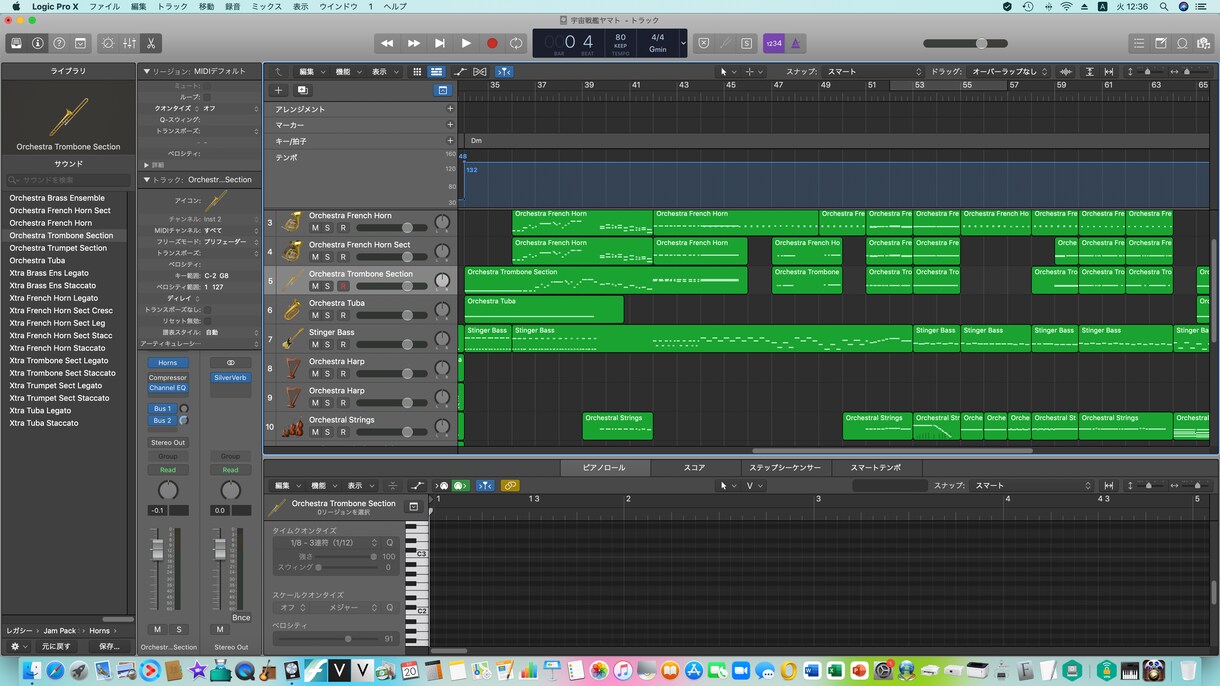Image resolution: width=1220 pixels, height=686 pixels.
Task: Toggle Cycle mode in the transport
Action: click(x=516, y=43)
